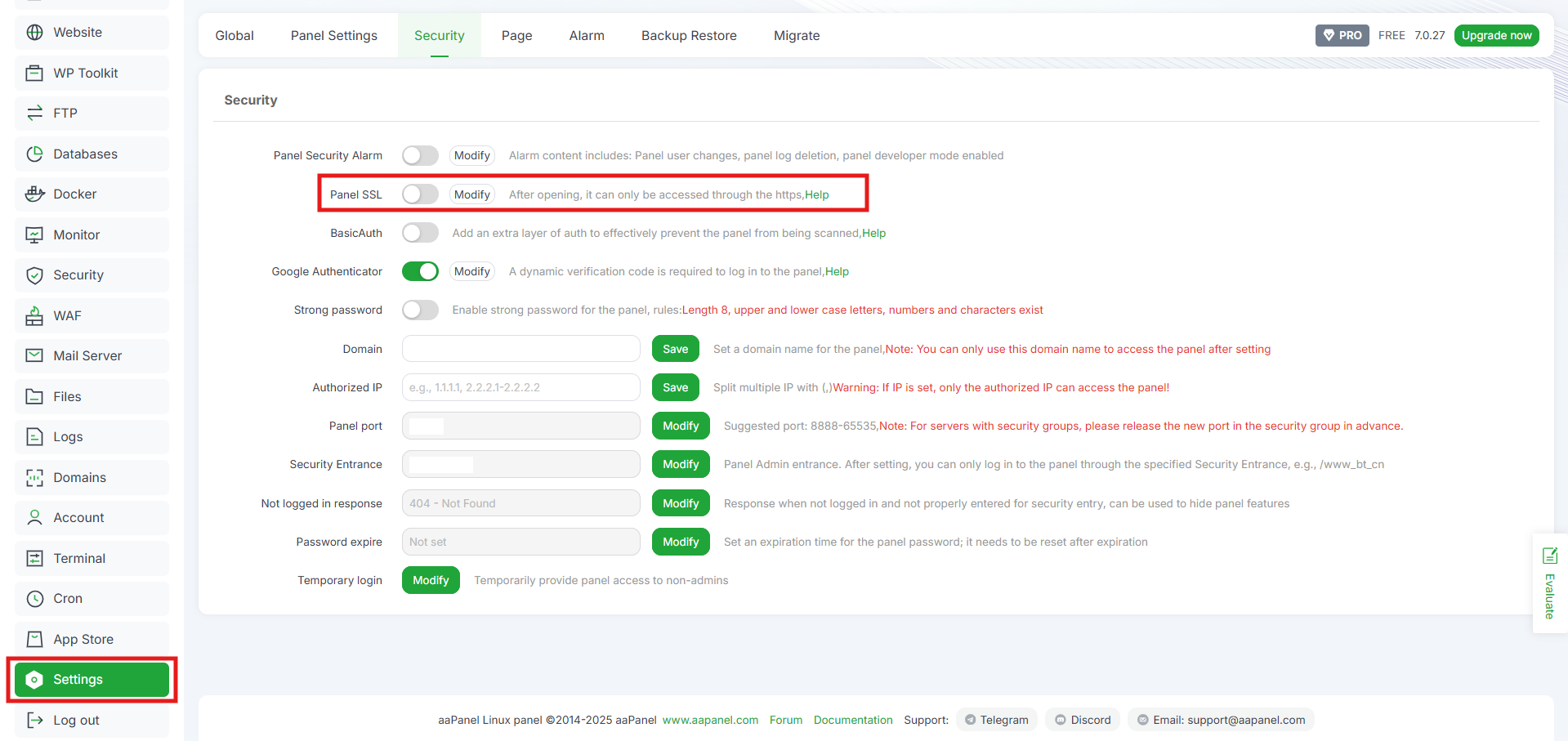Click the Docker whale icon

[x=34, y=194]
